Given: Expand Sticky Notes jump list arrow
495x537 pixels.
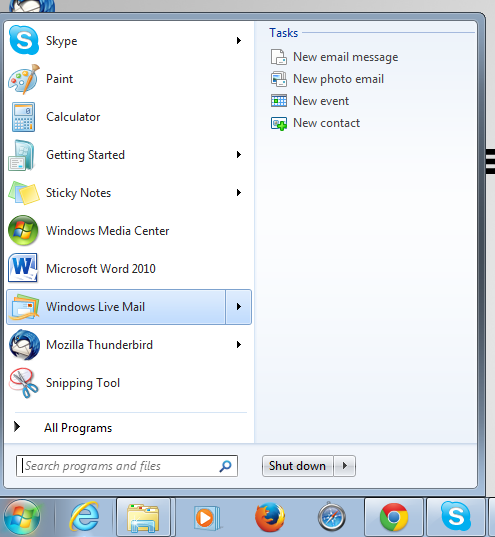Looking at the screenshot, I should [239, 193].
